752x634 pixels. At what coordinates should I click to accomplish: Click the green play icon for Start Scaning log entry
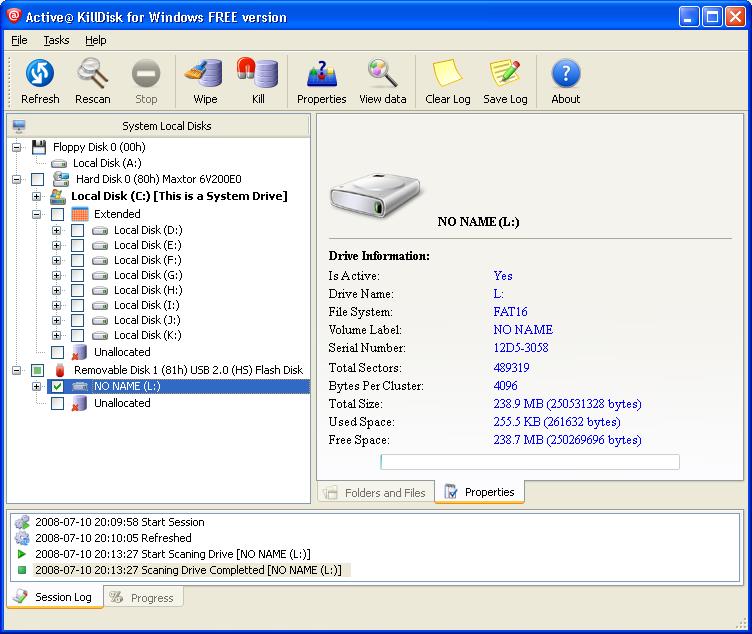[x=22, y=554]
